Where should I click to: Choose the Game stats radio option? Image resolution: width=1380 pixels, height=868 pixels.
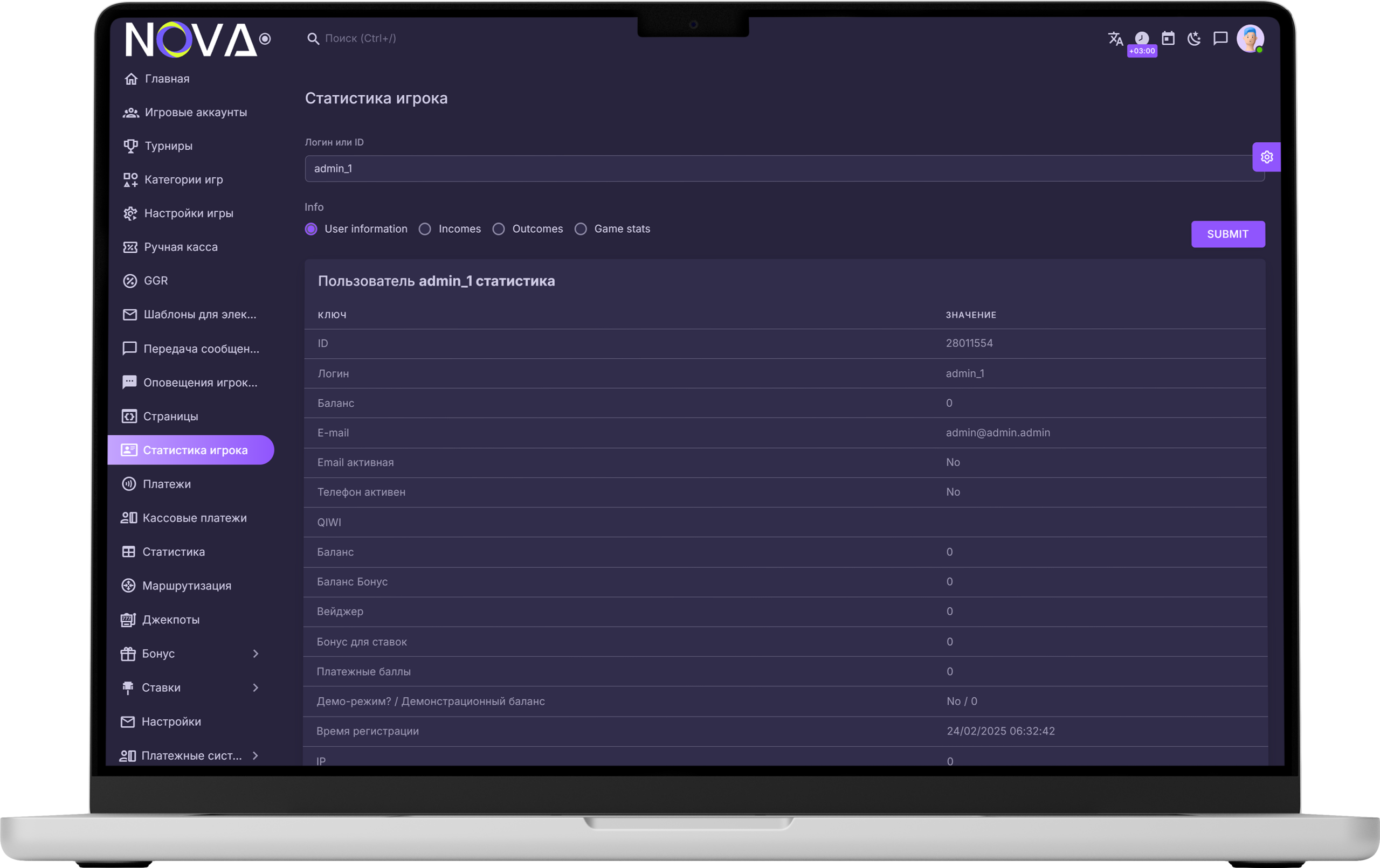(x=581, y=229)
